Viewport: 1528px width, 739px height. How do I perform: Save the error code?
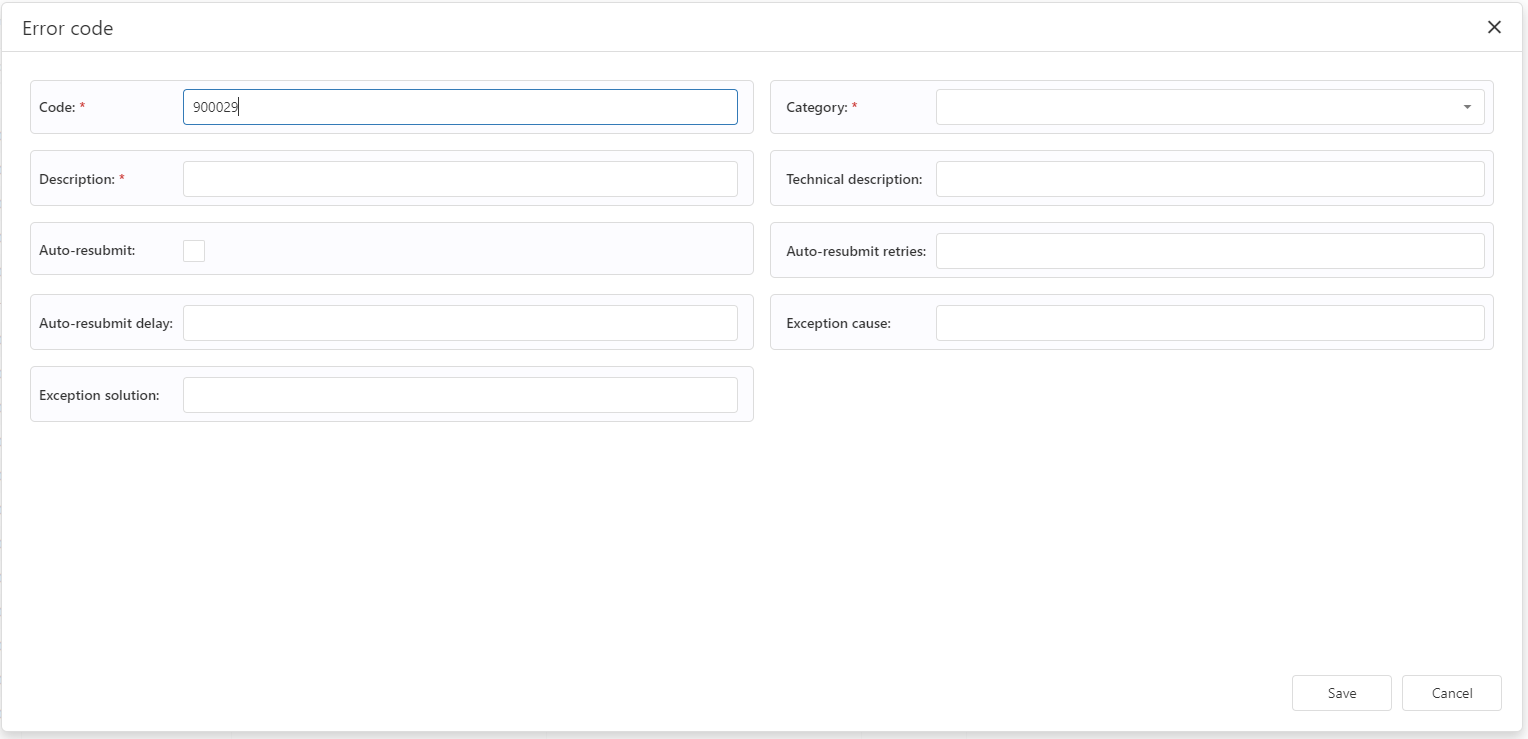[1341, 693]
